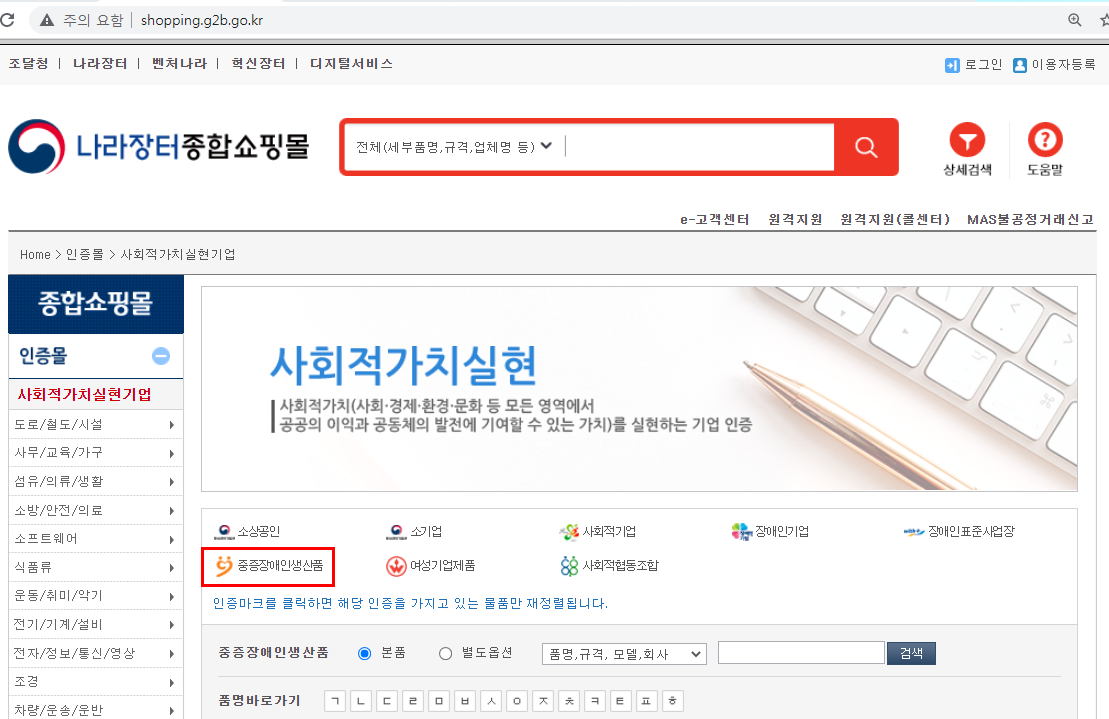Image resolution: width=1109 pixels, height=719 pixels.
Task: Click the security warning triangle icon
Action: click(47, 20)
